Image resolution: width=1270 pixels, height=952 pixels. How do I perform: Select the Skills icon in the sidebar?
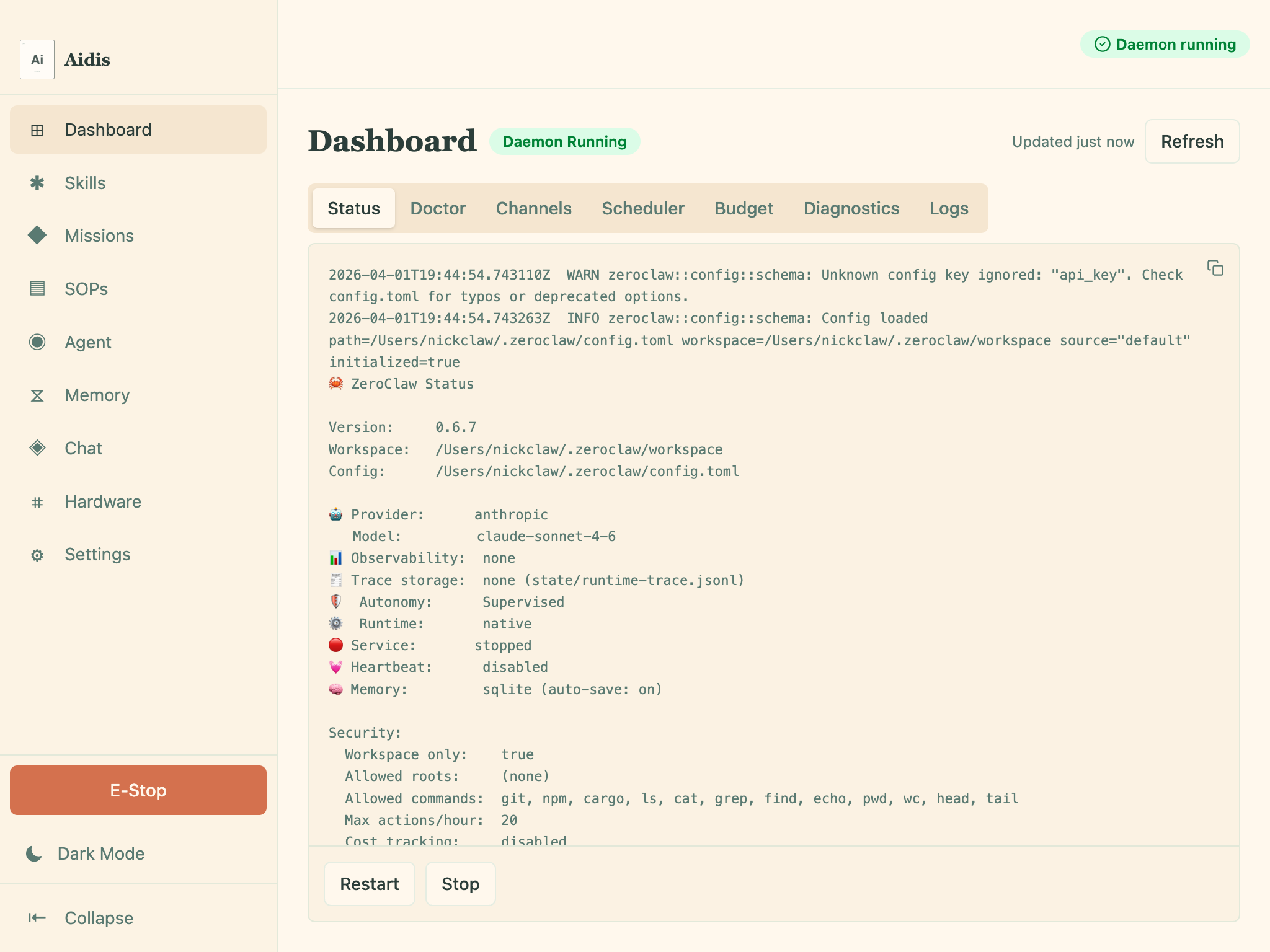(x=37, y=183)
